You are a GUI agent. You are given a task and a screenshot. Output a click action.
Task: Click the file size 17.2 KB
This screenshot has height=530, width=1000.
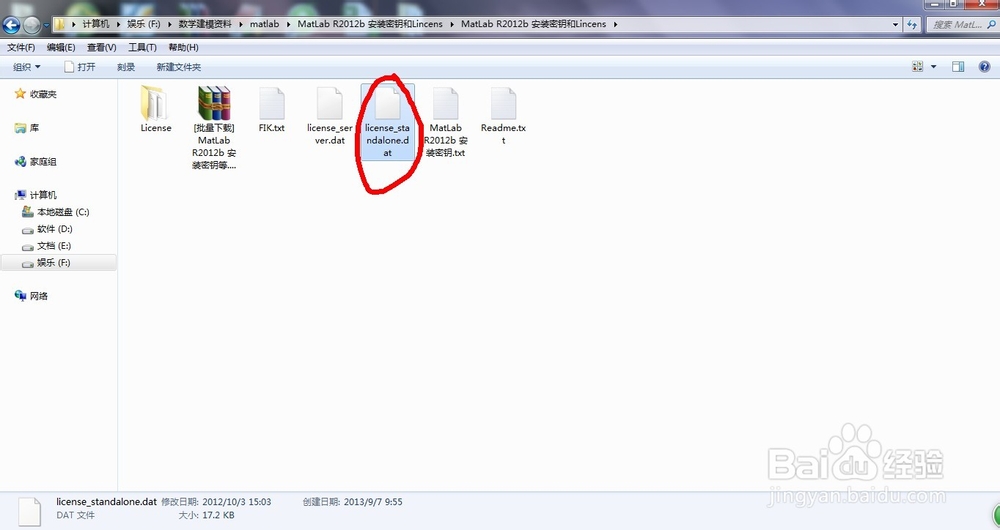coord(218,515)
